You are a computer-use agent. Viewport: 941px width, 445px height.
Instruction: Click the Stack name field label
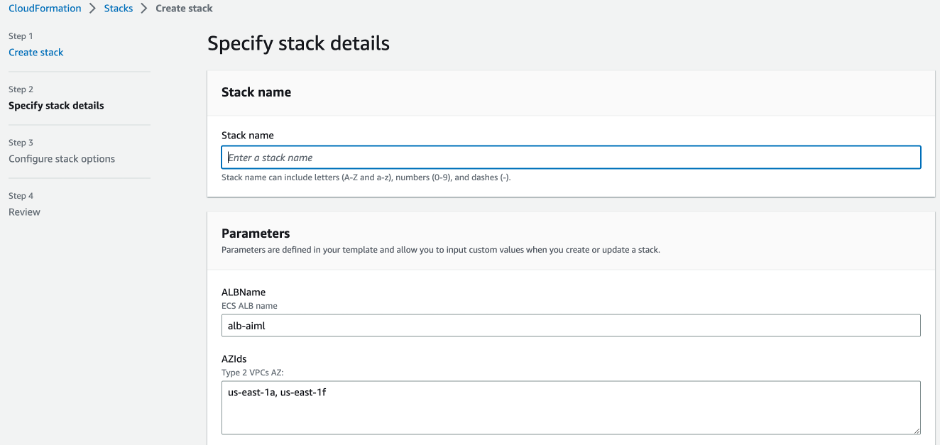247,135
